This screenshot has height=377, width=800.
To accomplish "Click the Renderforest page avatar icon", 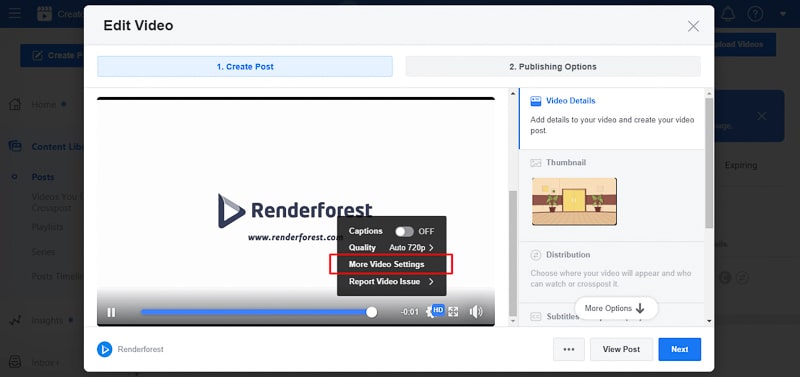I will (105, 349).
